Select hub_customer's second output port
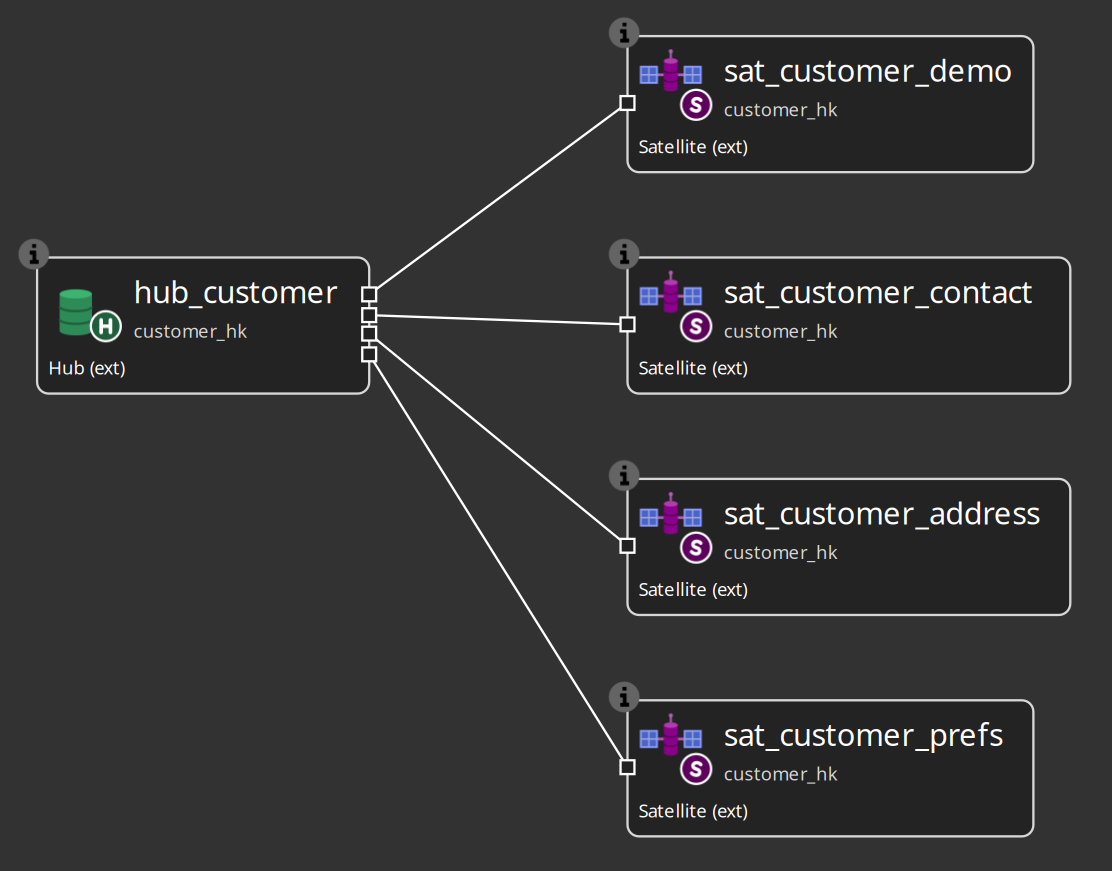The image size is (1112, 871). (369, 314)
